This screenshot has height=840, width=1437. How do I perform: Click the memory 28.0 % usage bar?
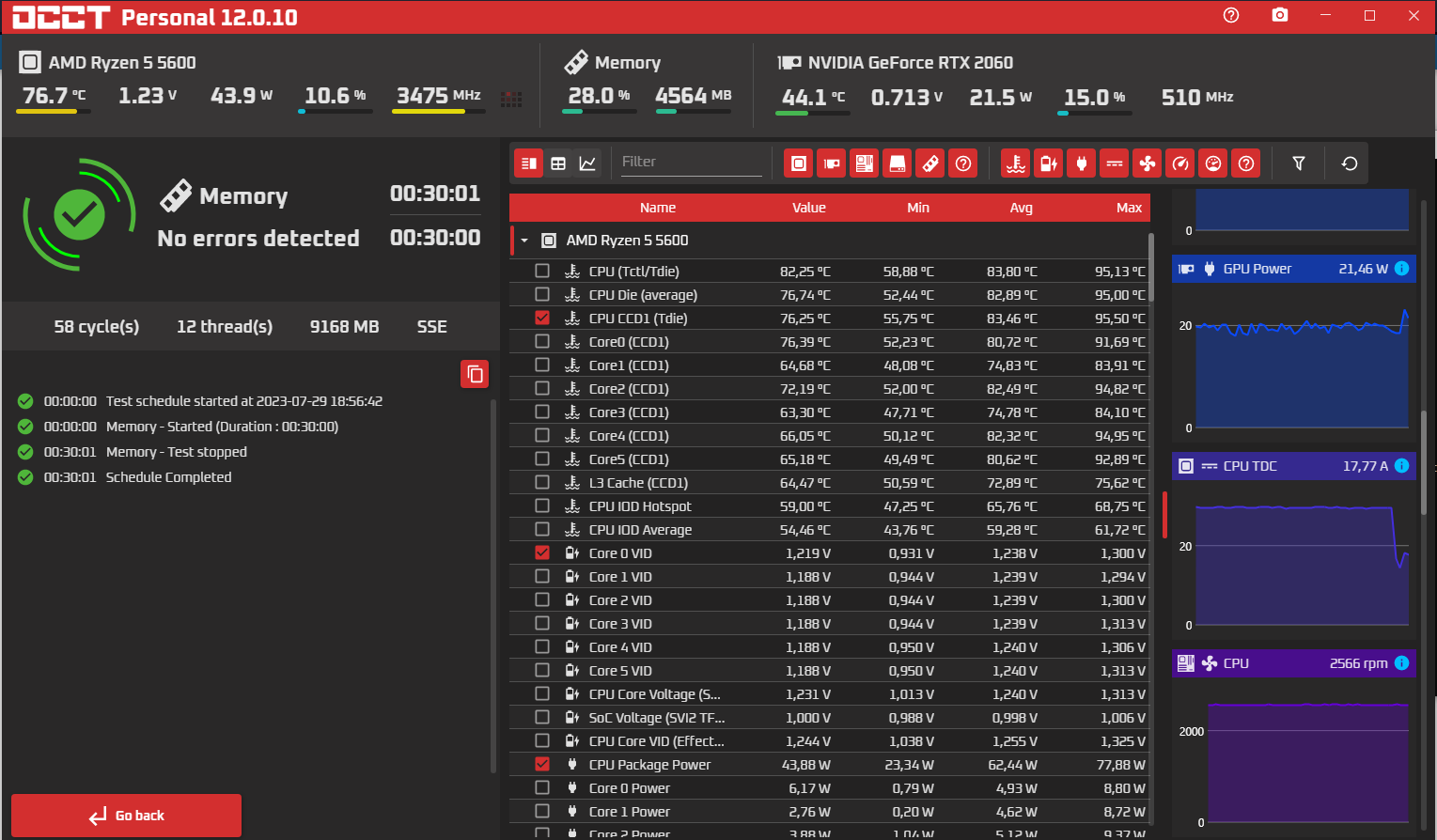click(x=599, y=112)
